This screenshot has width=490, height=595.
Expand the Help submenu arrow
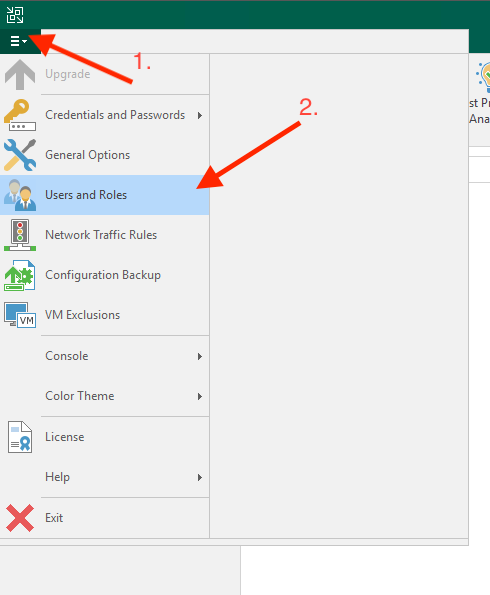(x=200, y=477)
